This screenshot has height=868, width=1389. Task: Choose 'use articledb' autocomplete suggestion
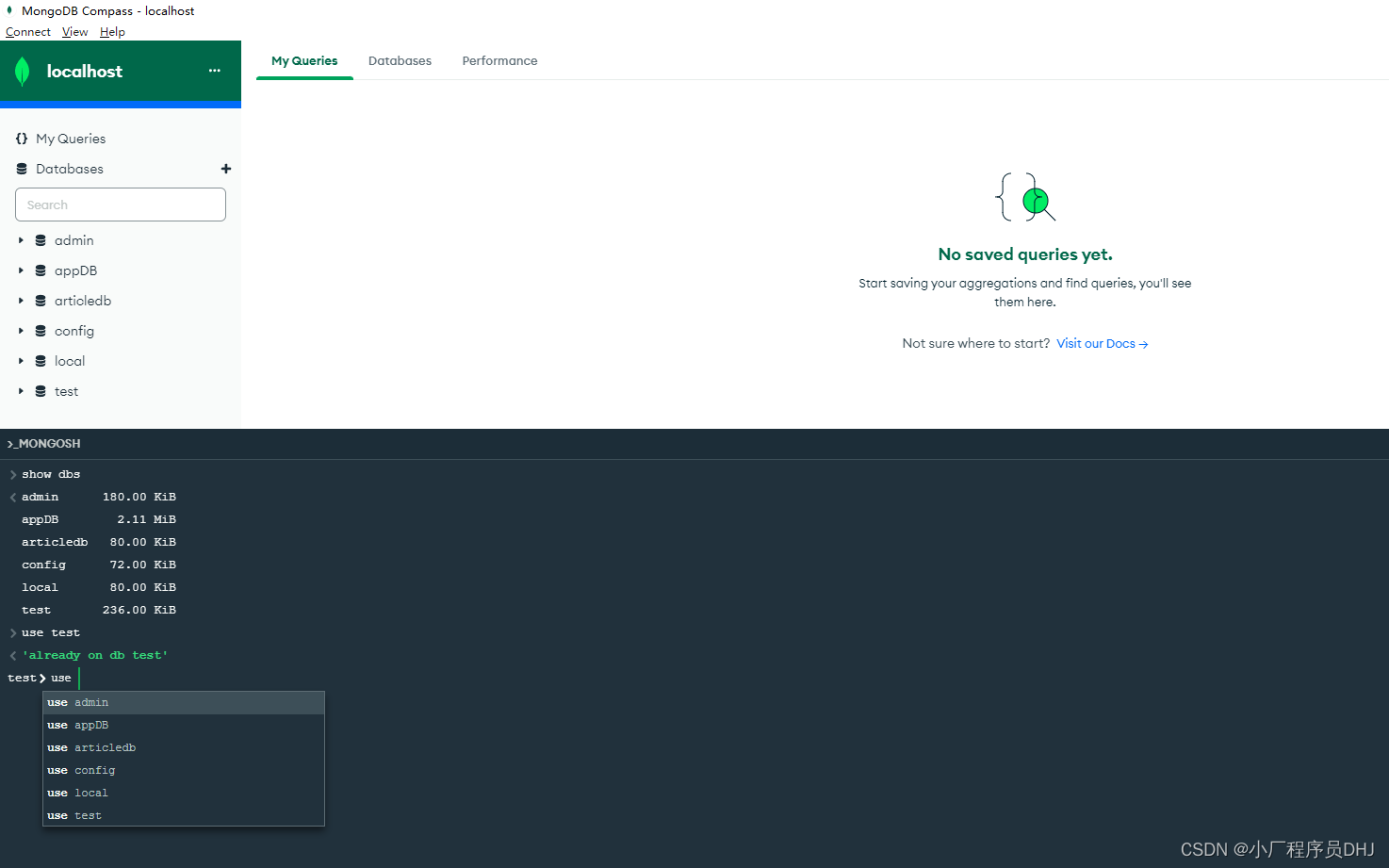pyautogui.click(x=184, y=747)
